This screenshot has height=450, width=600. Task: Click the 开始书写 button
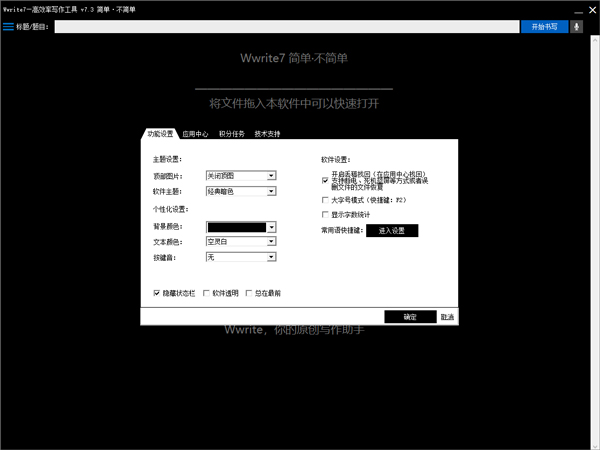click(544, 27)
